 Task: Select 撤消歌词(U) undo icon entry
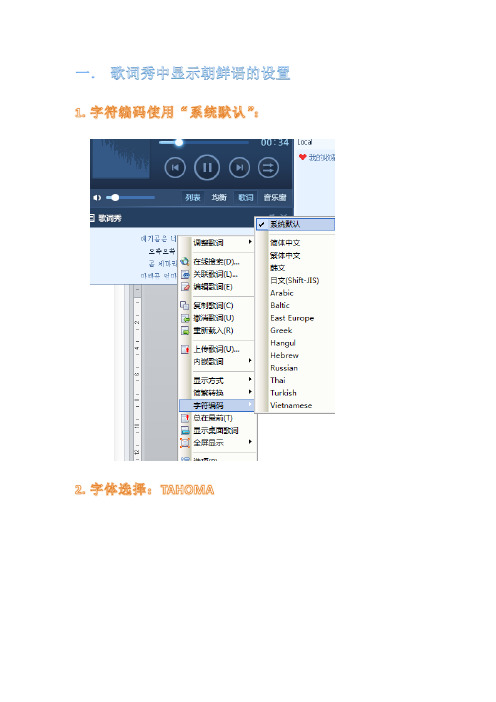pos(217,318)
